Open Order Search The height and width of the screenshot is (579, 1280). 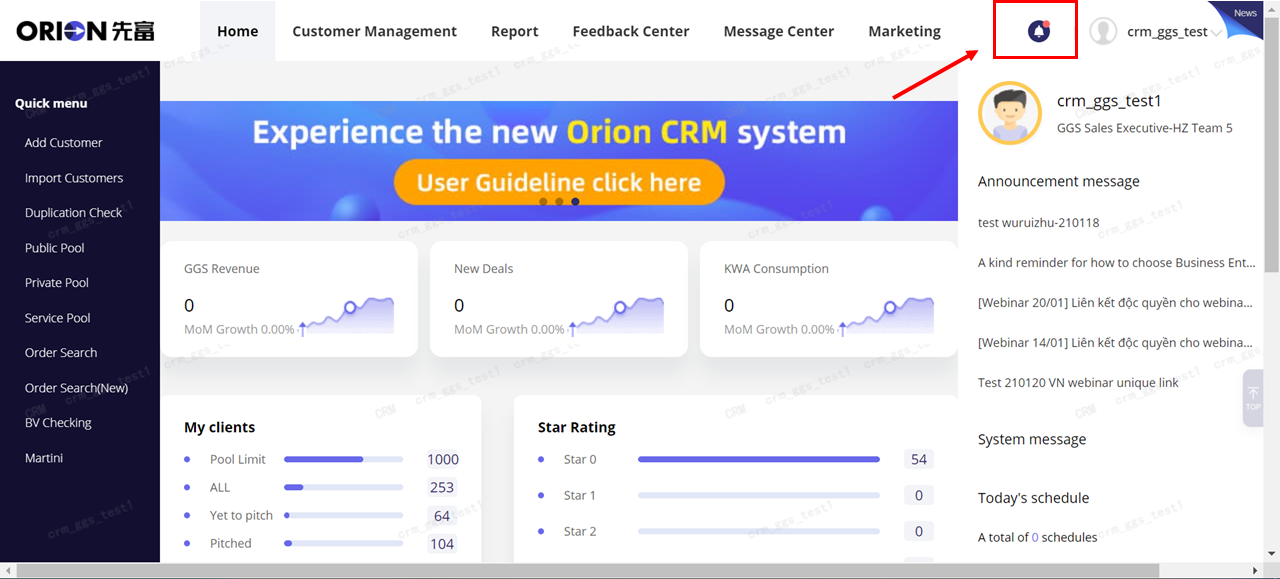pos(61,353)
